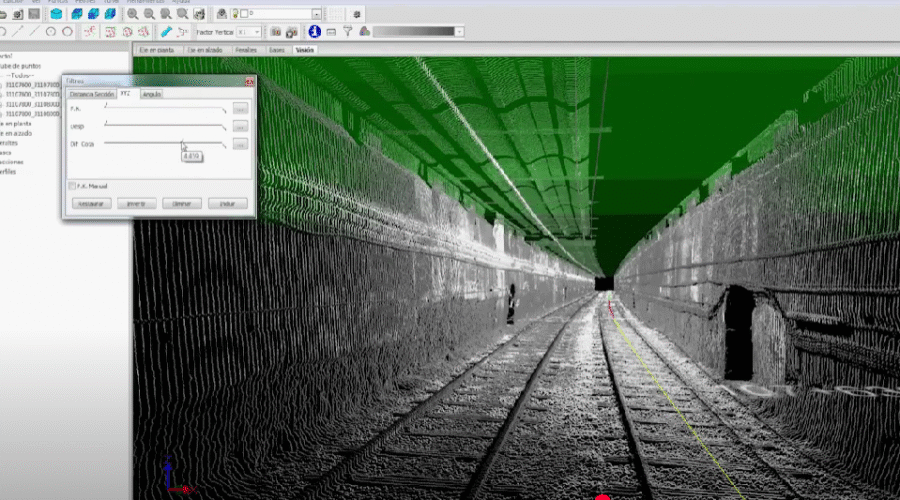900x500 pixels.
Task: Click the blue pencil edit icon
Action: coord(166,32)
